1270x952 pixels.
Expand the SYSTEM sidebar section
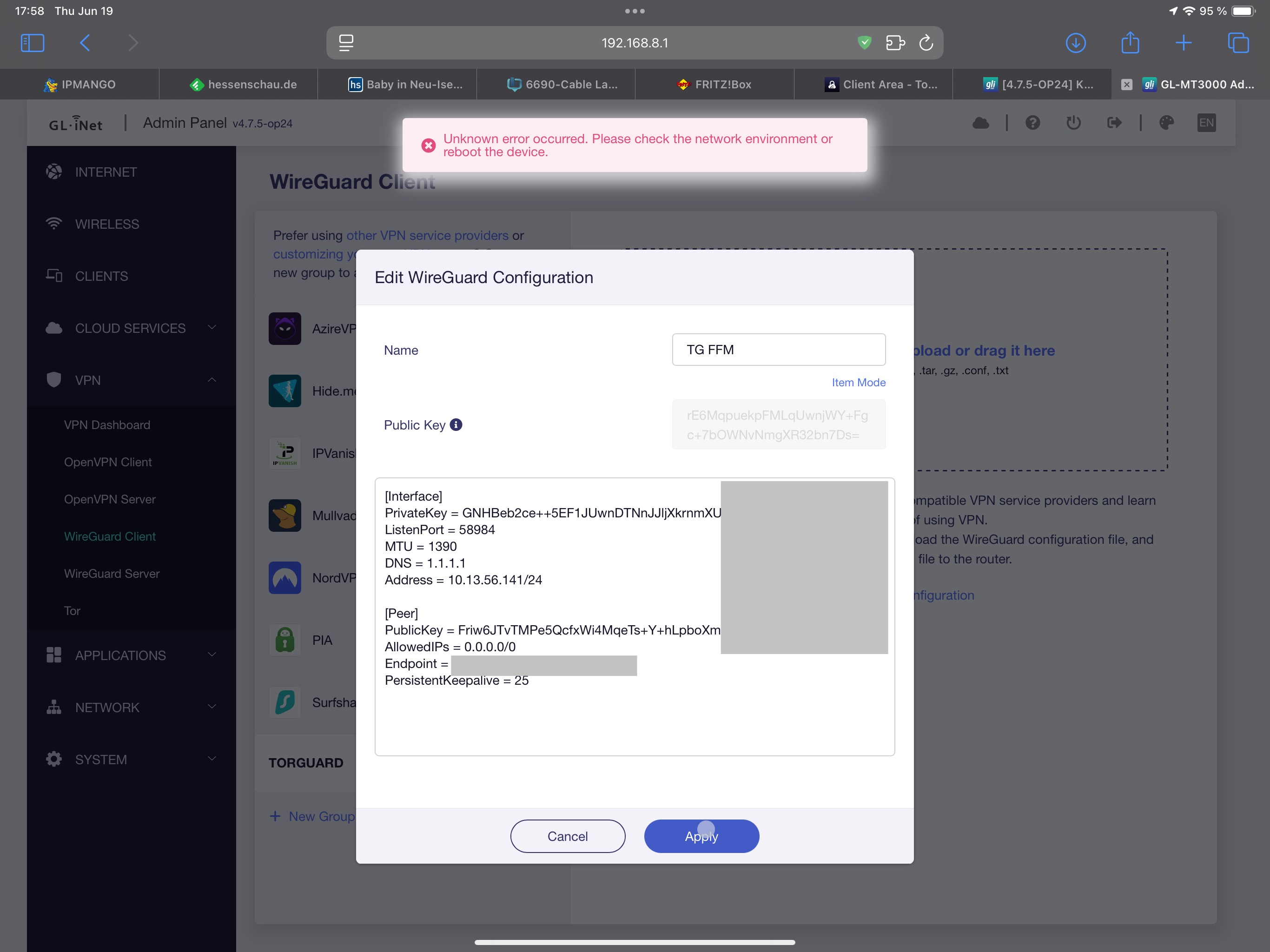point(212,759)
